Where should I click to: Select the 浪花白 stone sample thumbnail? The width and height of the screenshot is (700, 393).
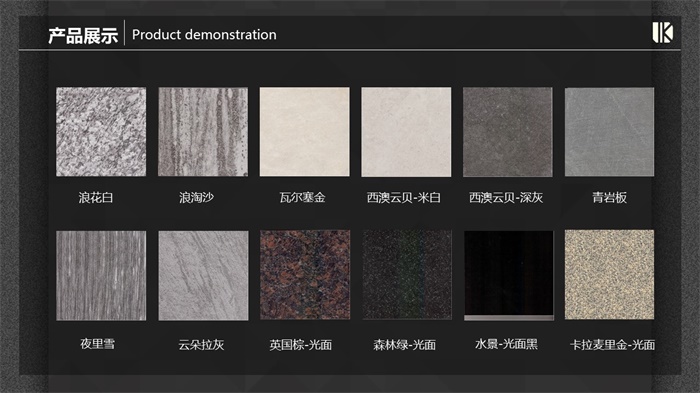(x=101, y=132)
